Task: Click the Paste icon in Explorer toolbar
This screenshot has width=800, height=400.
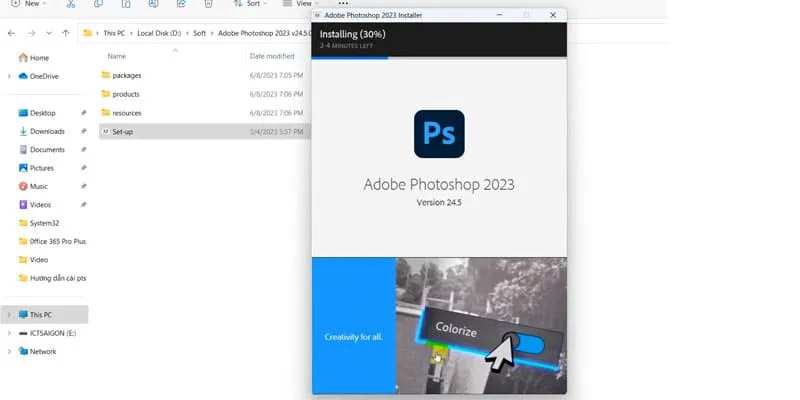Action: (126, 4)
